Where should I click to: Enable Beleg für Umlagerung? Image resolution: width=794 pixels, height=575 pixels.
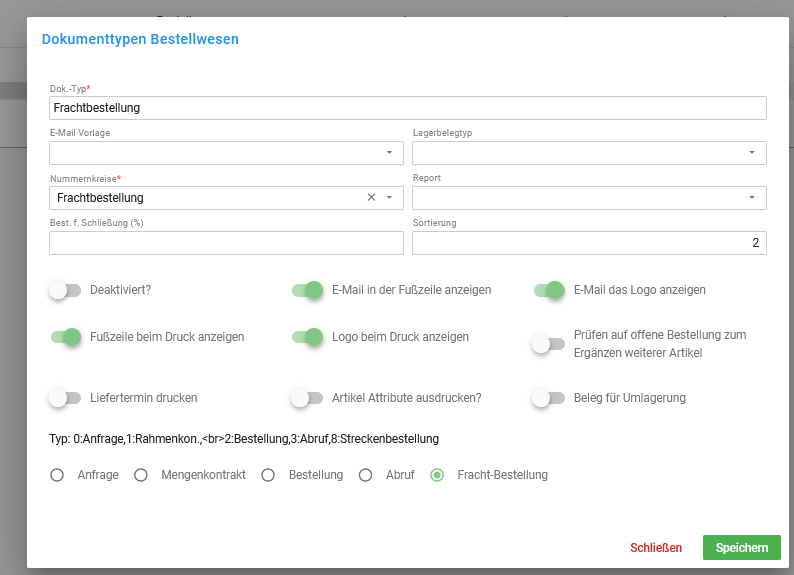coord(548,398)
